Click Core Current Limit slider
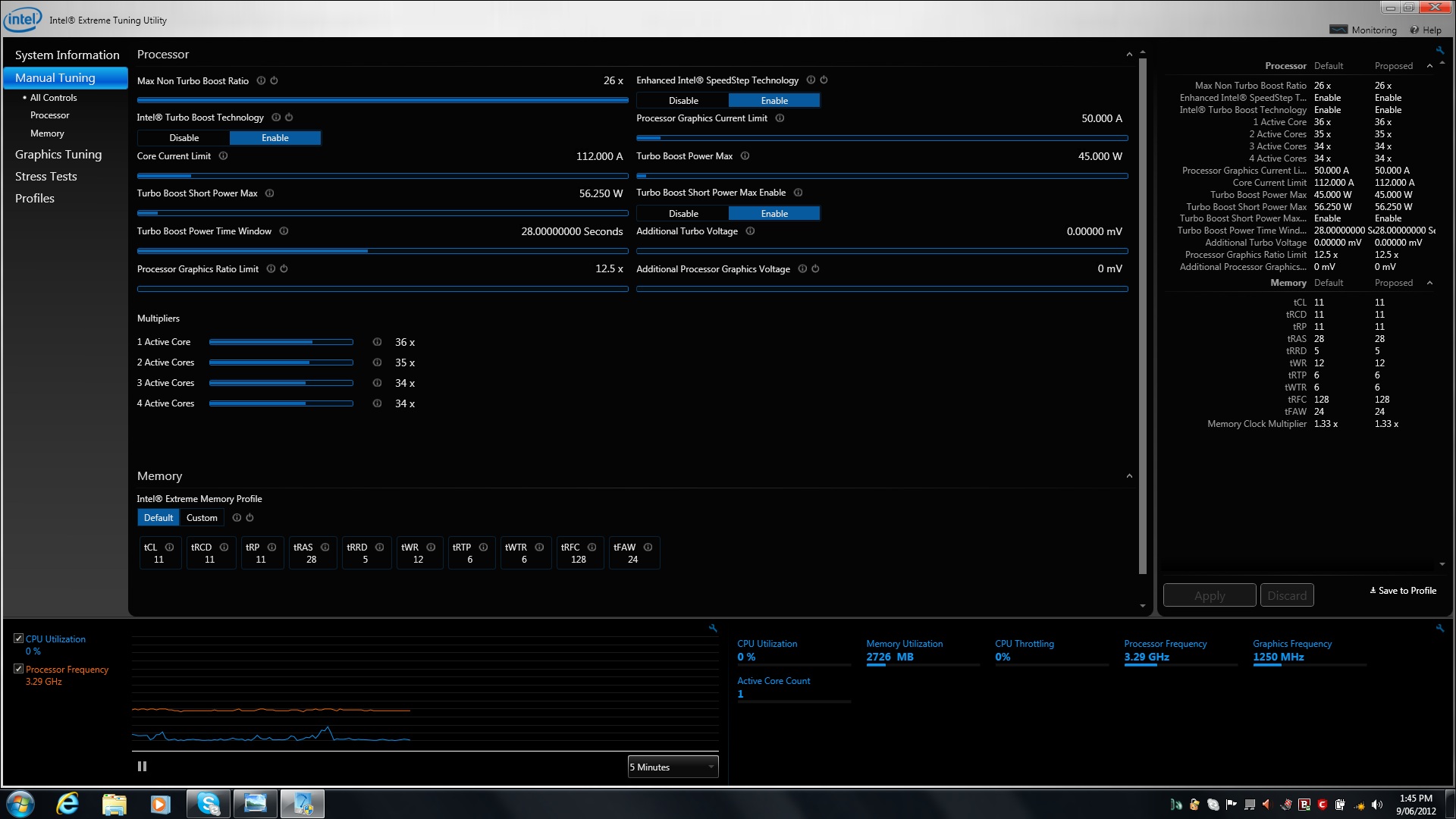The width and height of the screenshot is (1456, 819). (x=382, y=176)
